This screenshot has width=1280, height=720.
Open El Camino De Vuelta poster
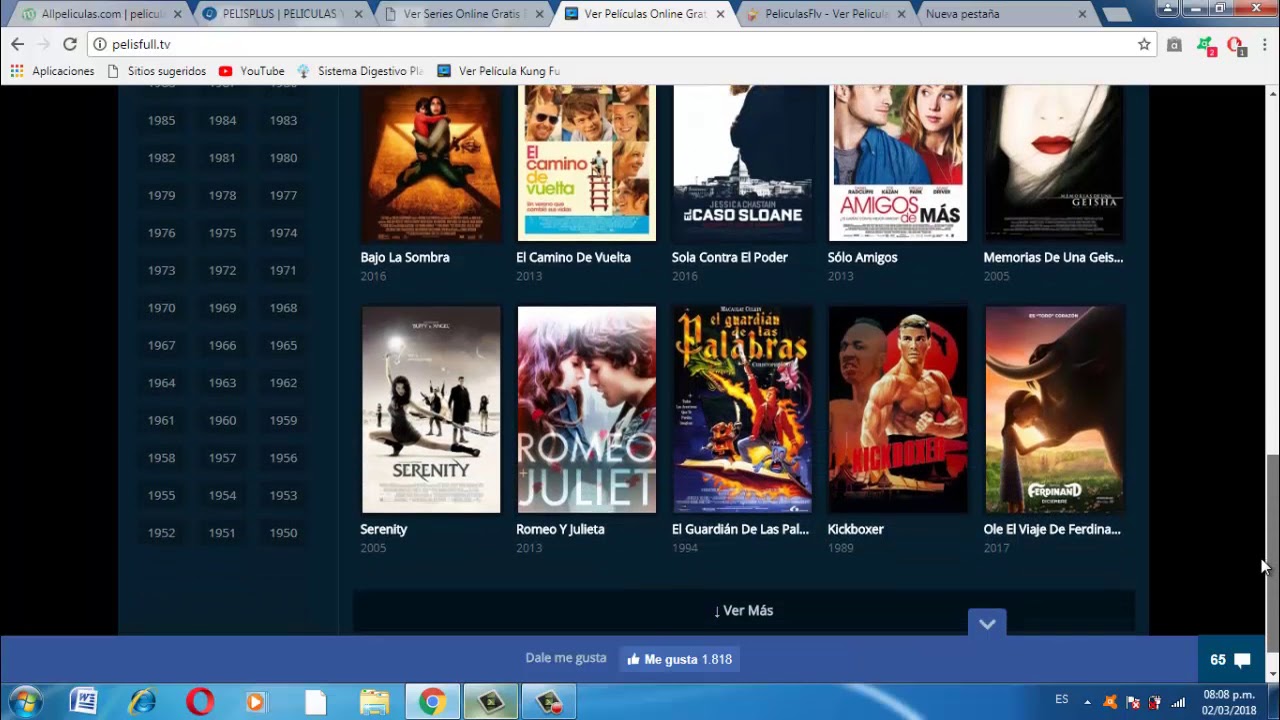click(x=587, y=163)
